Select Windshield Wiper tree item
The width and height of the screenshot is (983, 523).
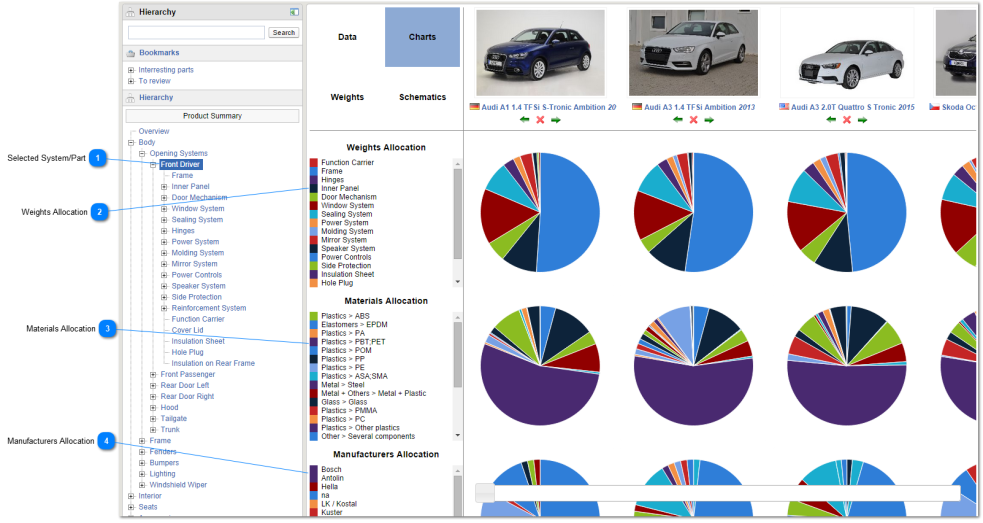click(x=178, y=485)
